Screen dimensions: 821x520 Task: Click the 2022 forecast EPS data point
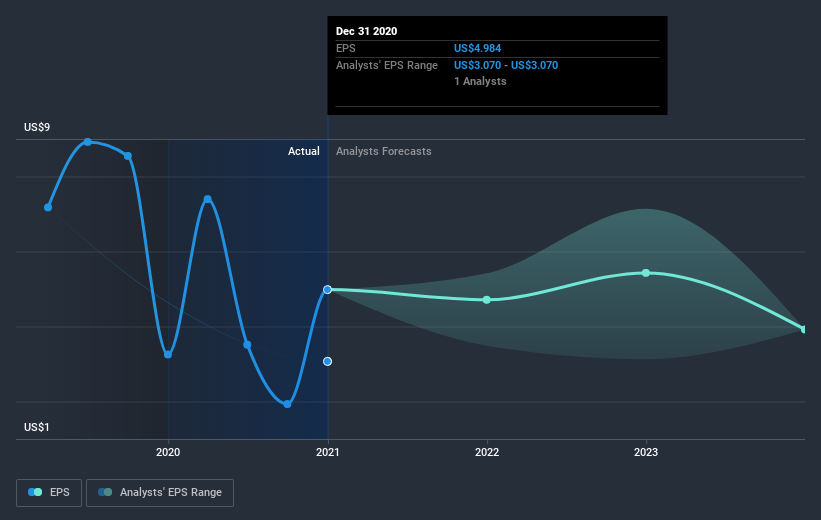[x=487, y=300]
